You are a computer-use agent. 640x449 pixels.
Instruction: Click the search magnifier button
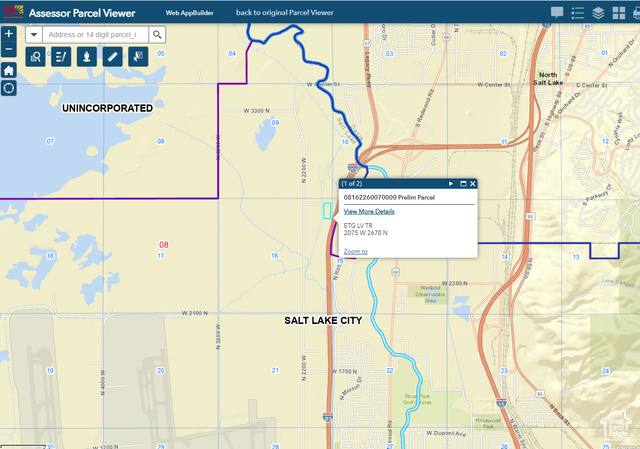pos(157,34)
